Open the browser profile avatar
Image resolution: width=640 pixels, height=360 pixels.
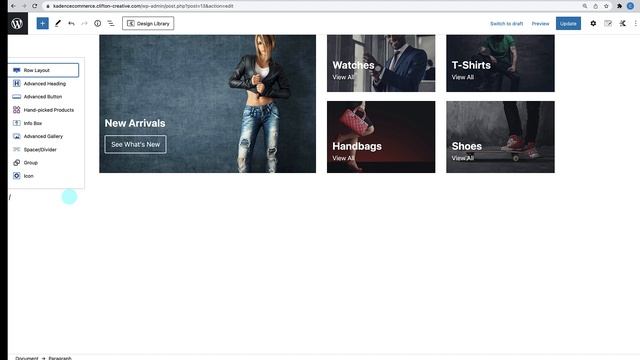click(x=630, y=6)
